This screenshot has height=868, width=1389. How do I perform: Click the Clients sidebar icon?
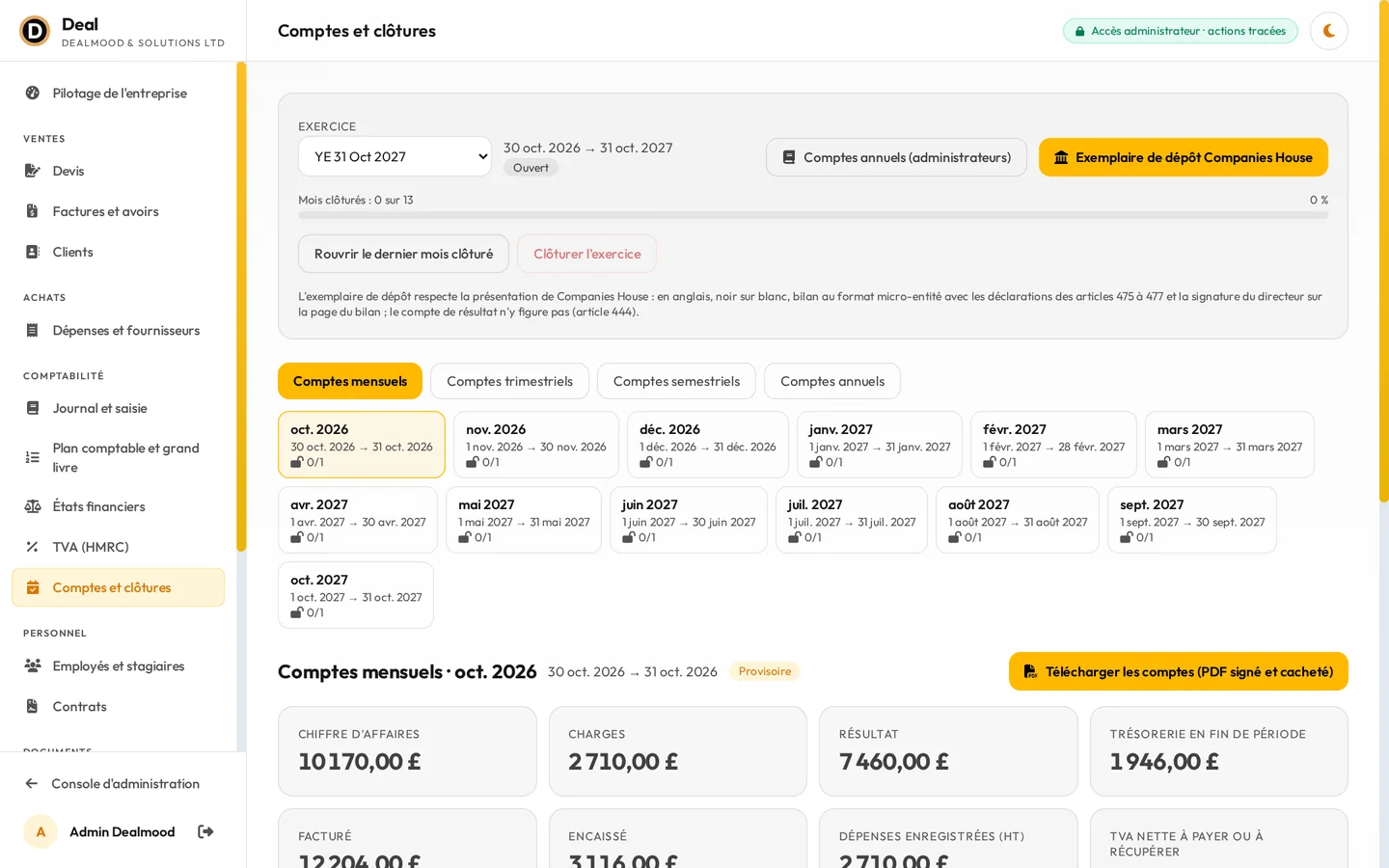pos(33,252)
